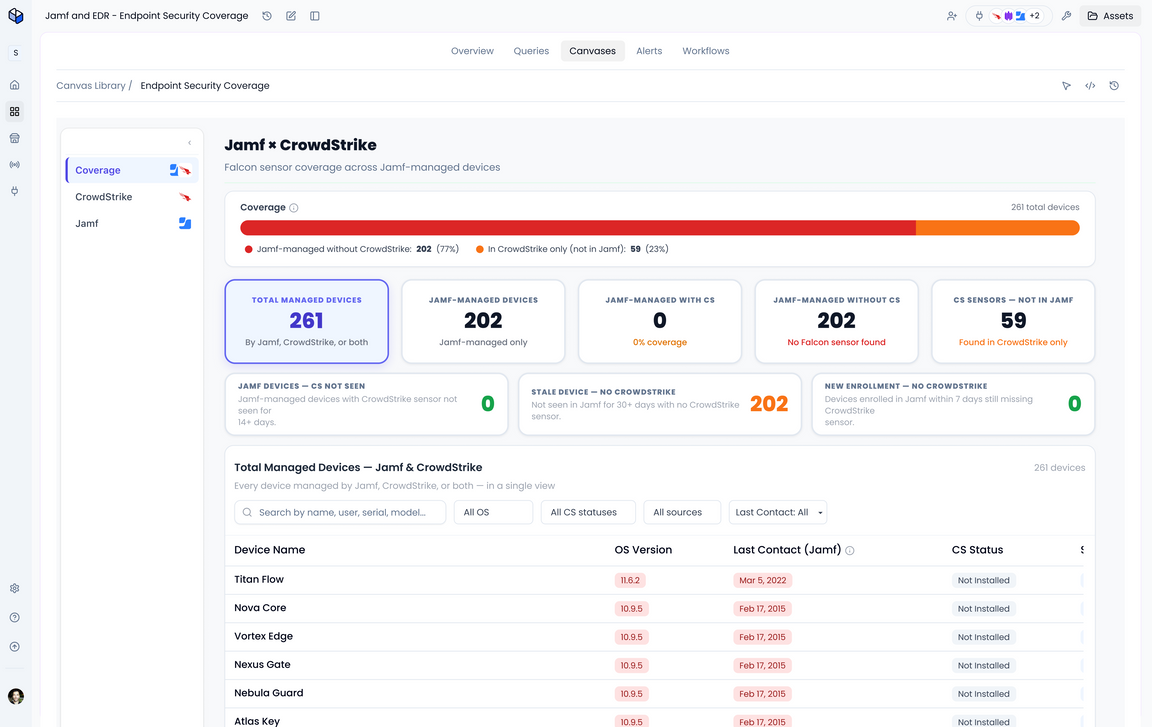Select the CrowdStrike page in sidebar
Screen dimensions: 1152x727
point(132,197)
